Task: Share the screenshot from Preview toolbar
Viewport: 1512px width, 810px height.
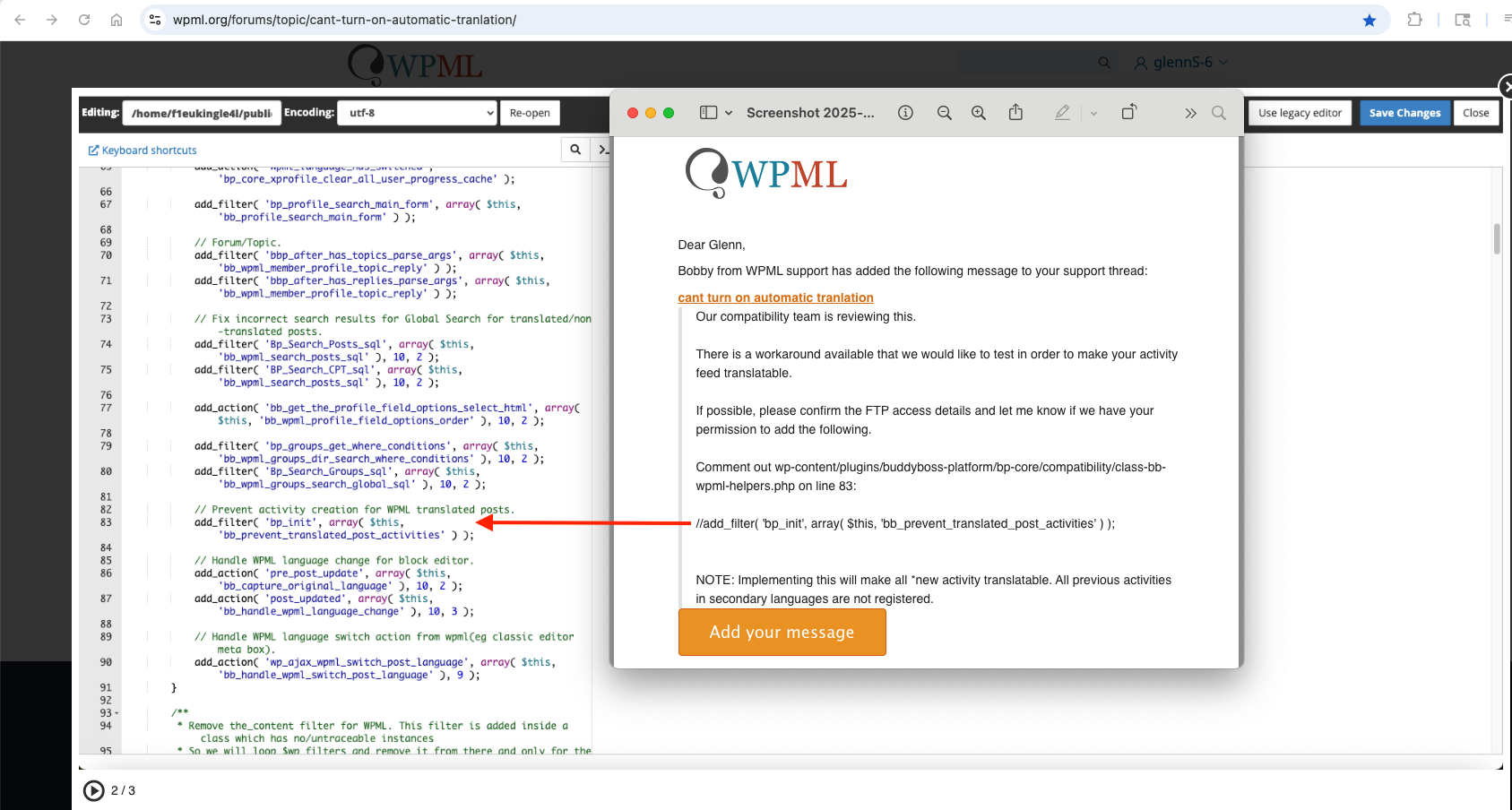Action: click(1015, 112)
